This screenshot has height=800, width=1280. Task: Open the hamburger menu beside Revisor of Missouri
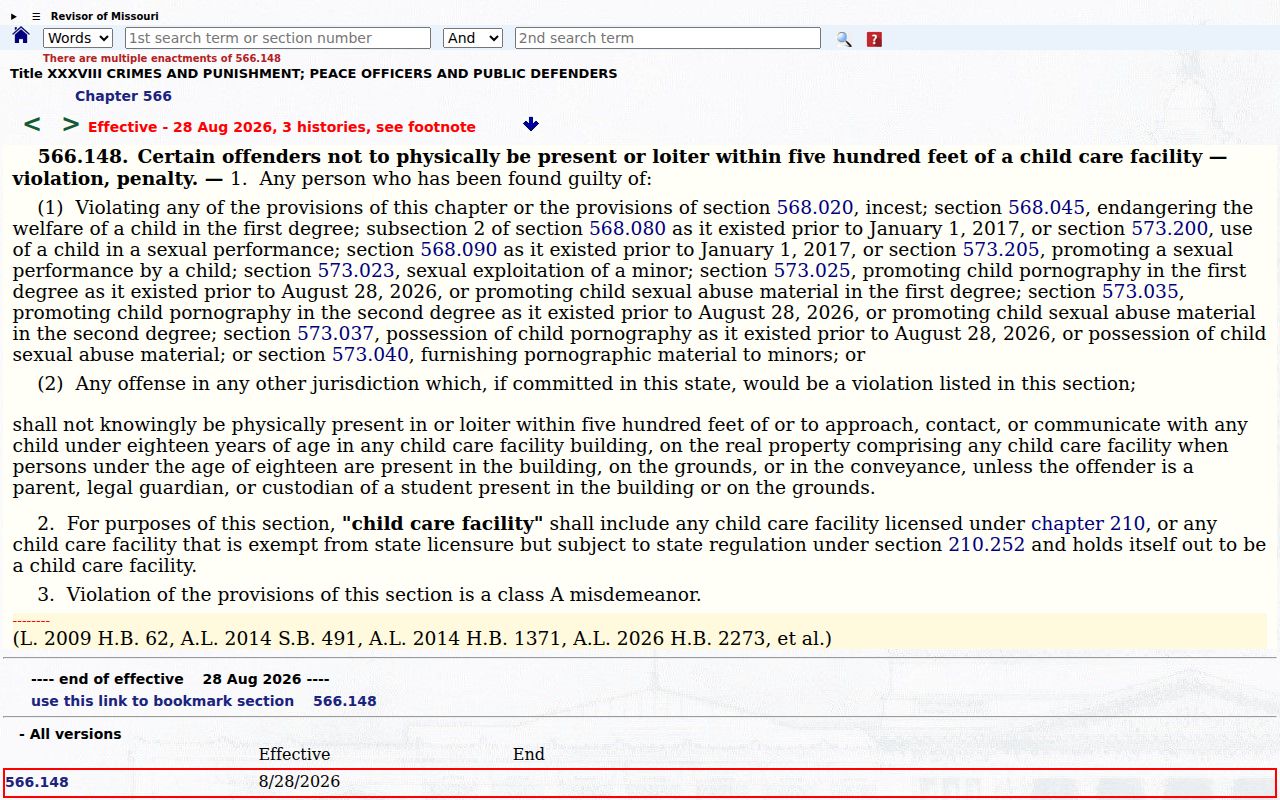click(x=36, y=16)
